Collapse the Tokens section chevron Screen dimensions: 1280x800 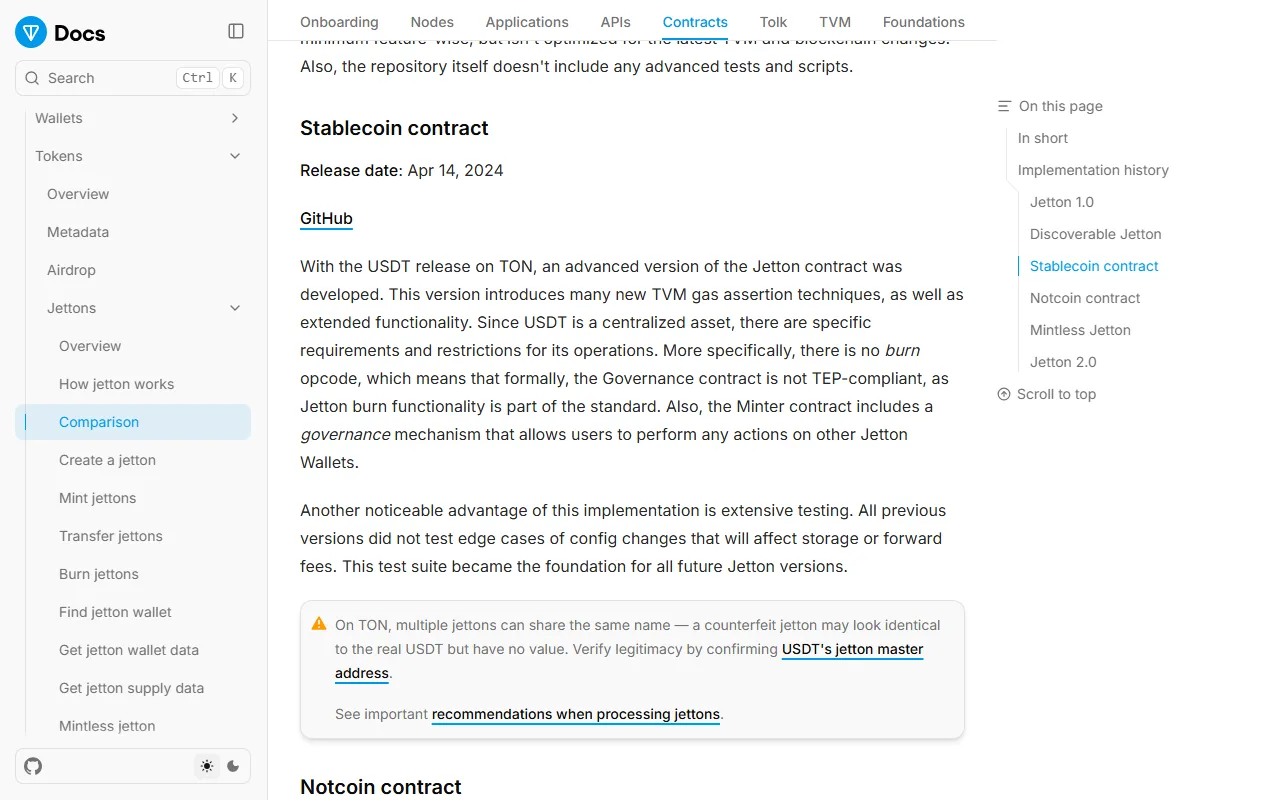click(235, 156)
